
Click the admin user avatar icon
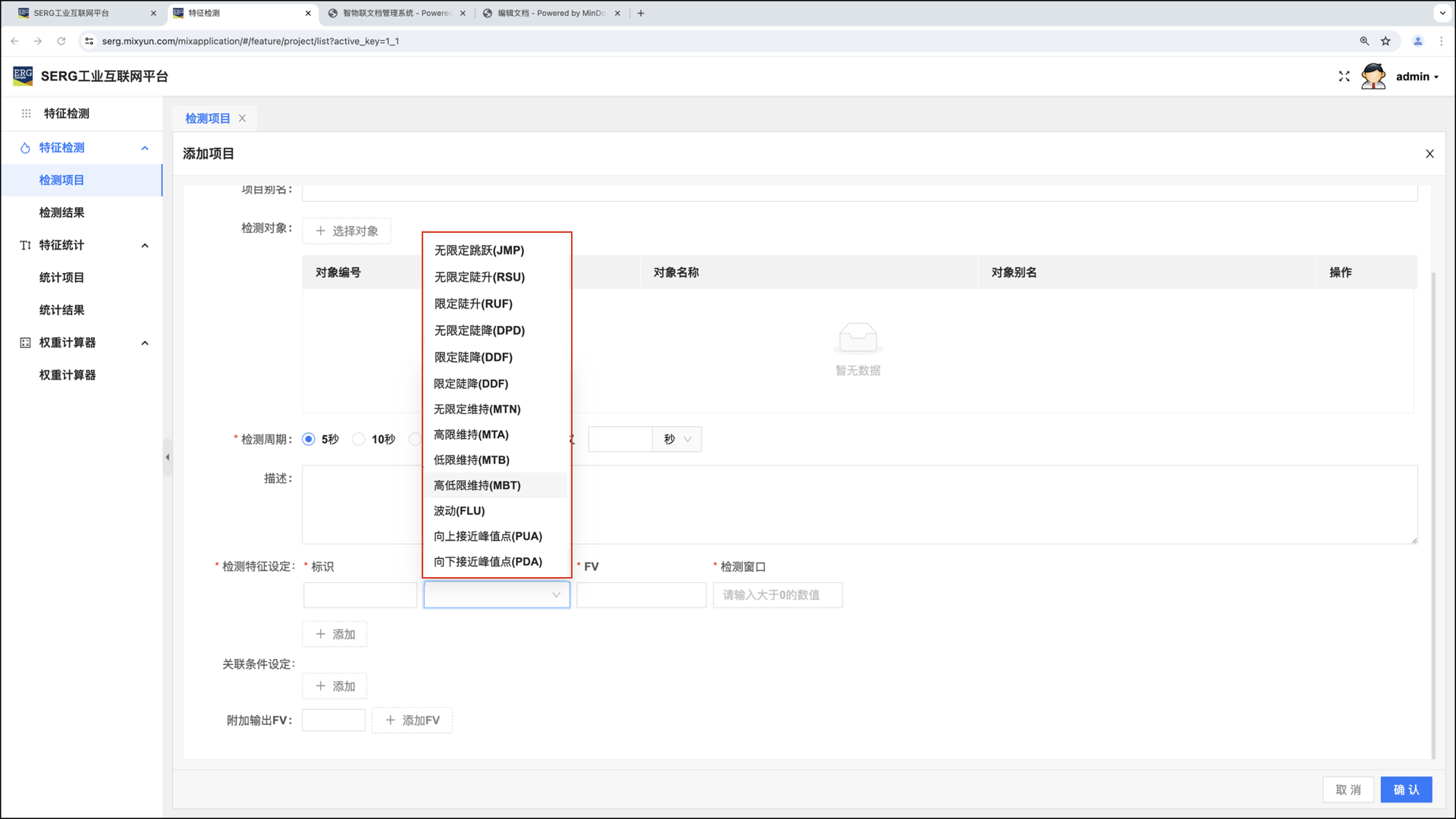click(1373, 77)
